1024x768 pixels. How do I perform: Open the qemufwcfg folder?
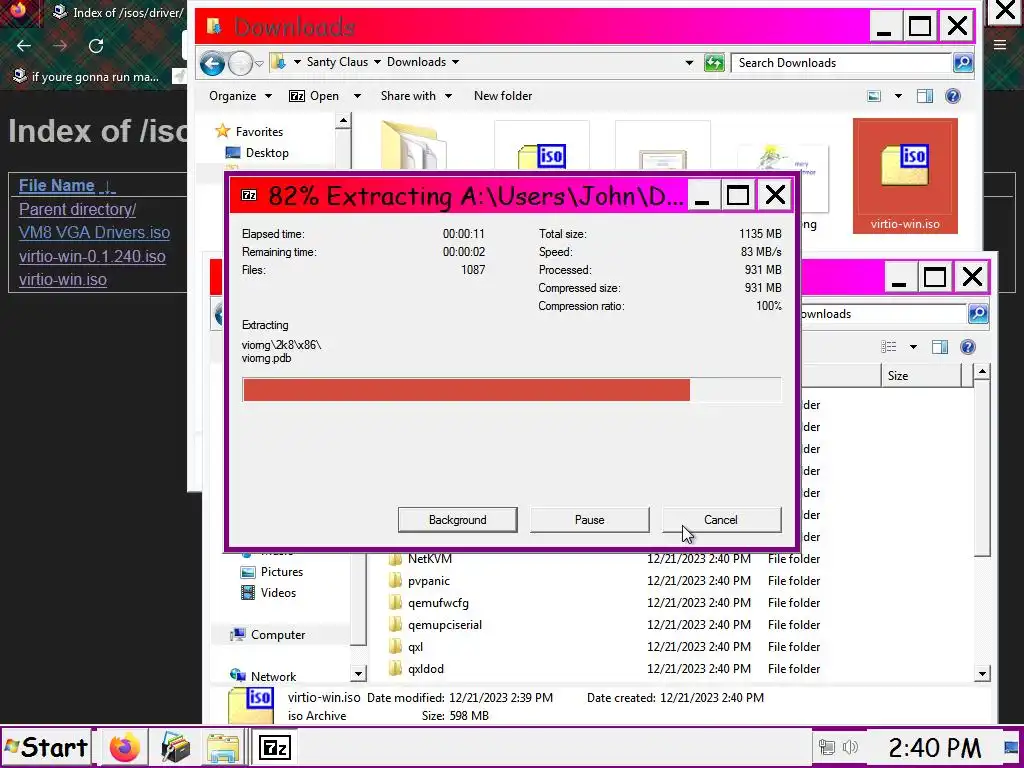click(x=438, y=603)
